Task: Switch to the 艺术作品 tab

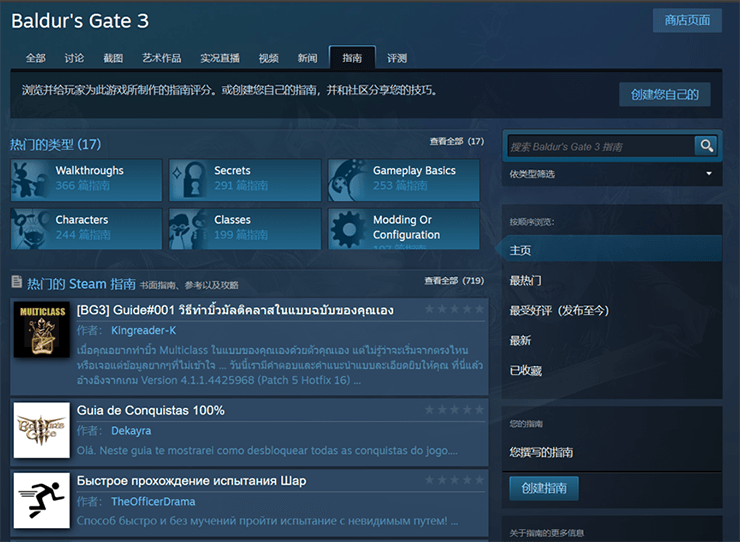Action: tap(162, 58)
